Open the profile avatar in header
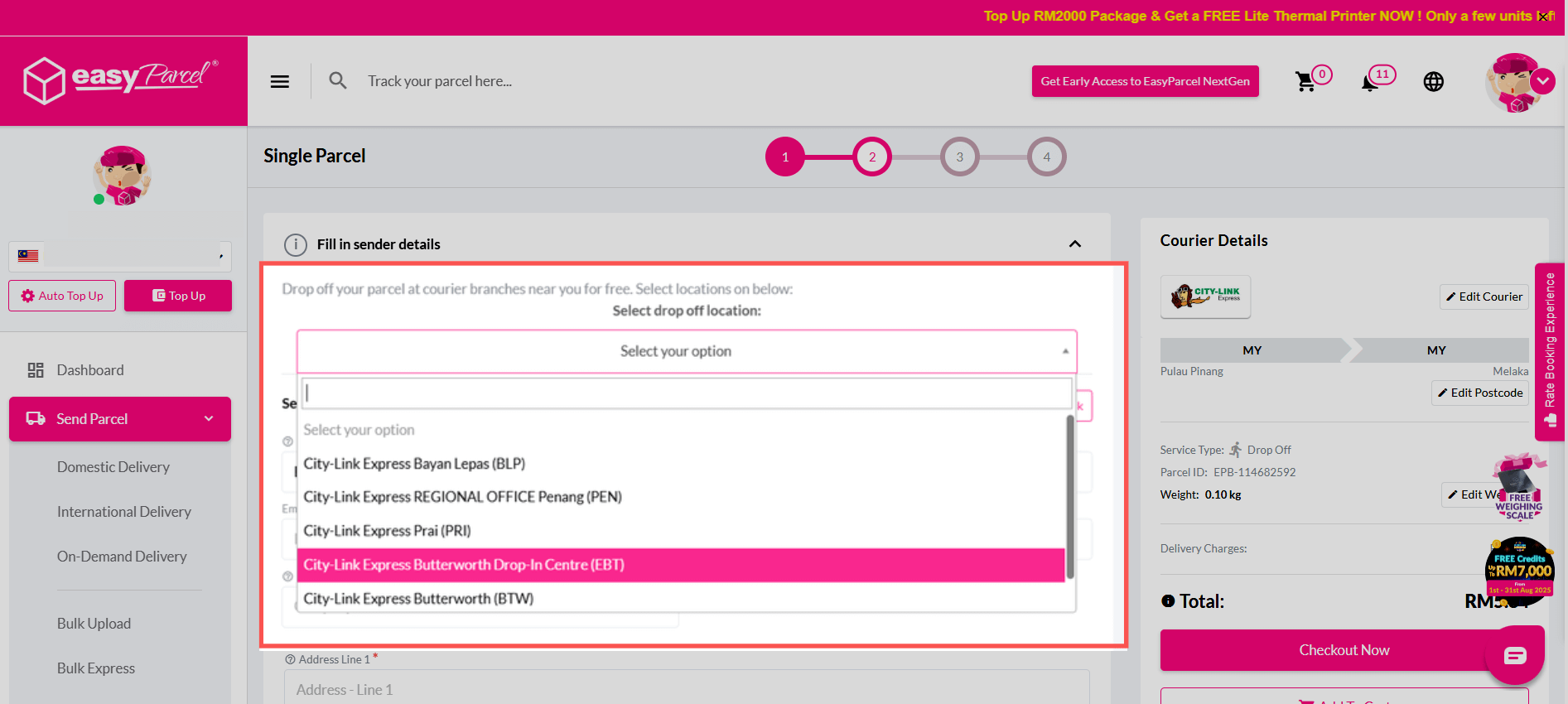The height and width of the screenshot is (704, 1568). pos(1513,82)
